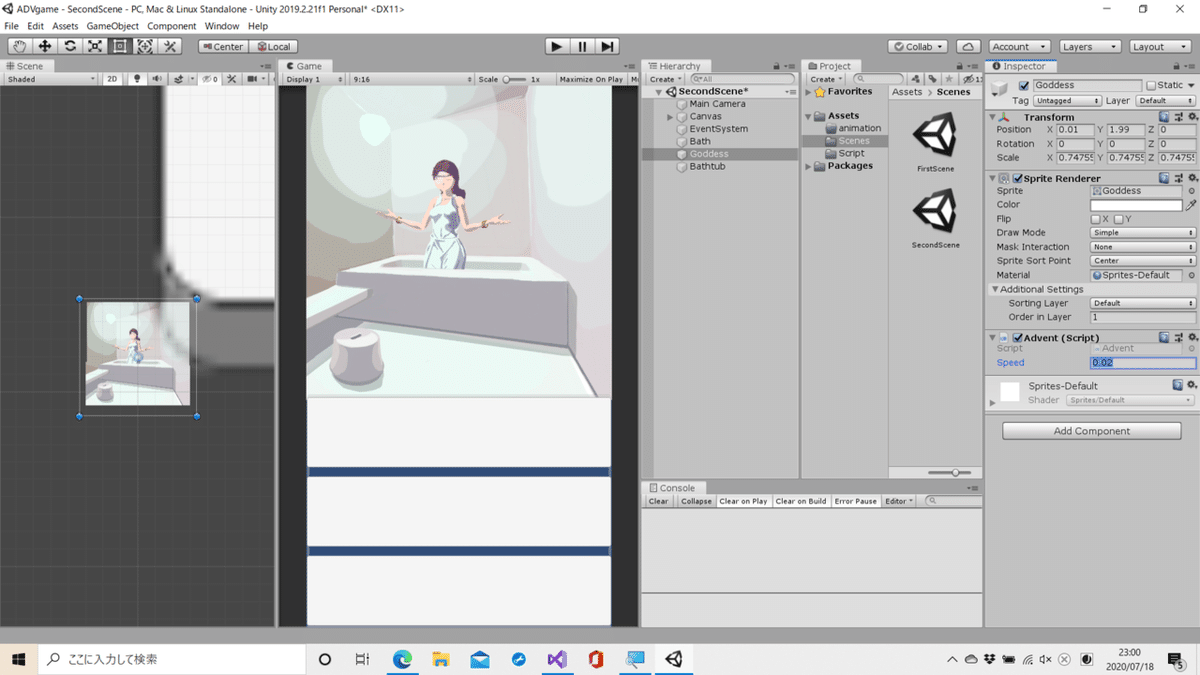The height and width of the screenshot is (675, 1200).
Task: Toggle Scene lighting bulb icon
Action: (x=138, y=79)
